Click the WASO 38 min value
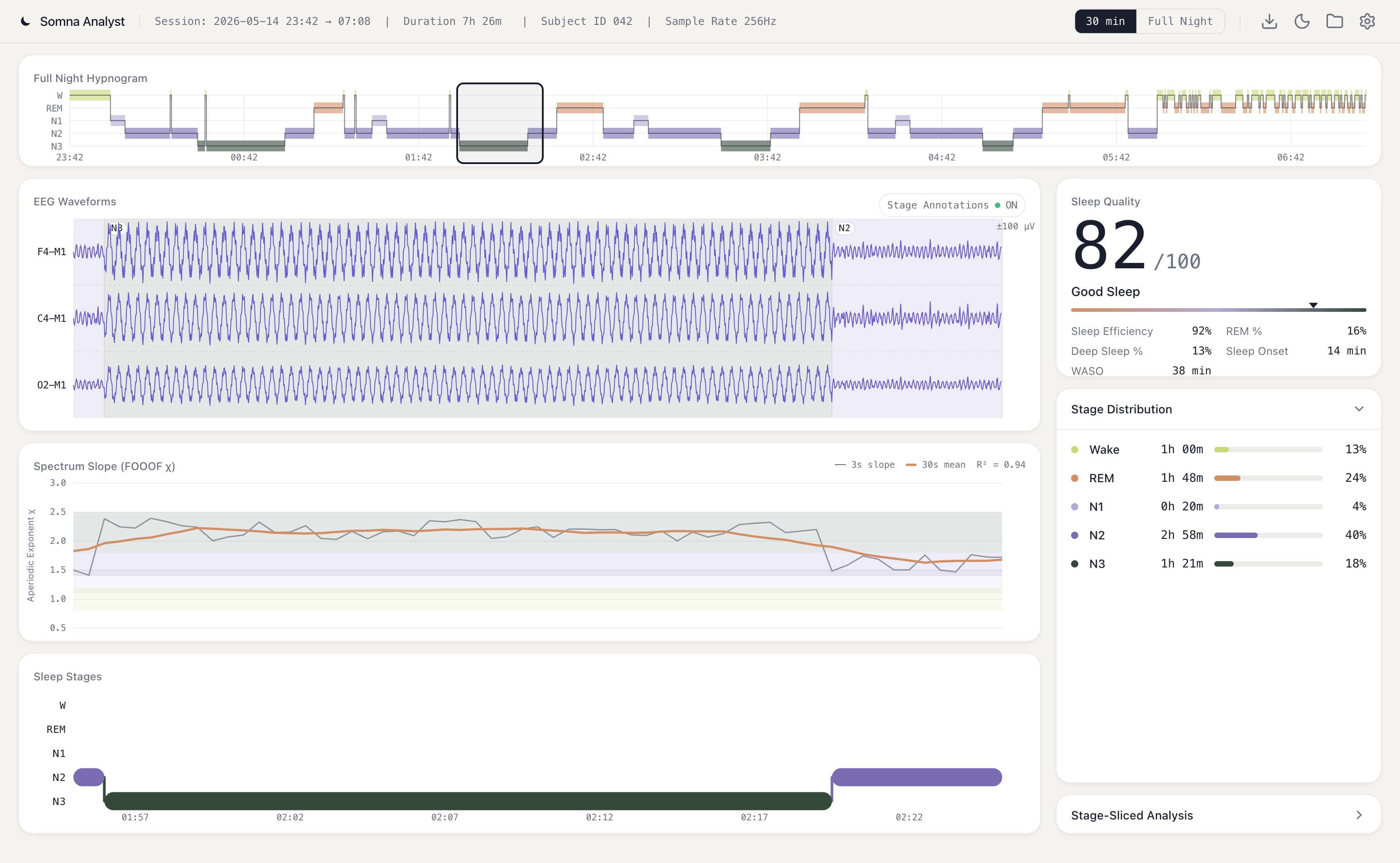Screen dimensions: 1400x863 click(x=1191, y=370)
